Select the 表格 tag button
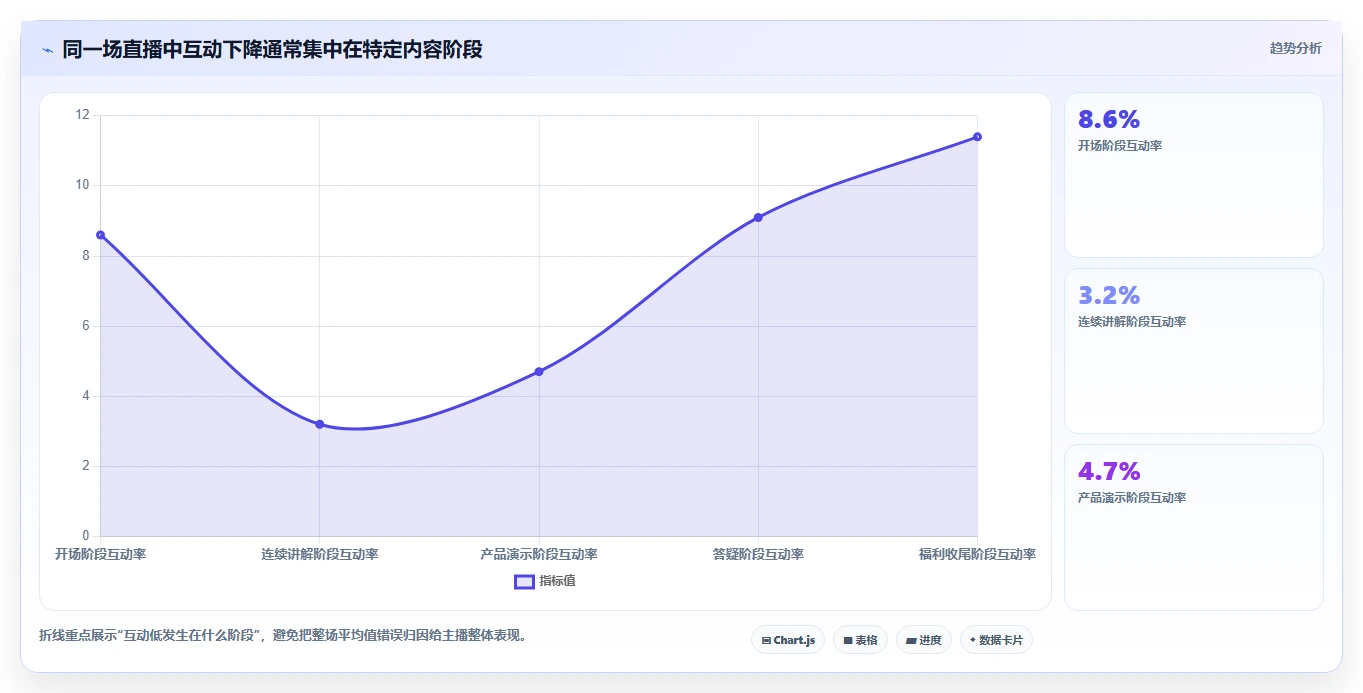 (x=860, y=640)
